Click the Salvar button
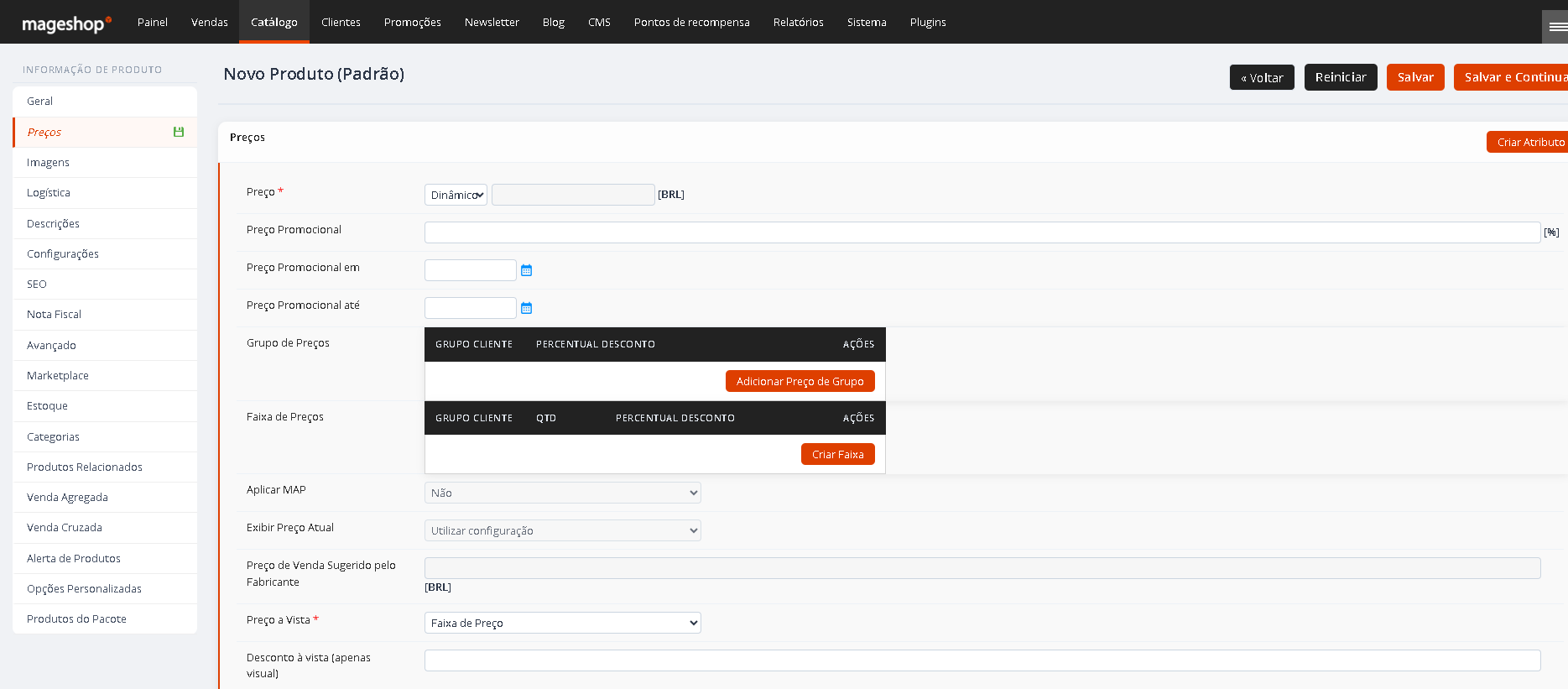 (x=1415, y=77)
